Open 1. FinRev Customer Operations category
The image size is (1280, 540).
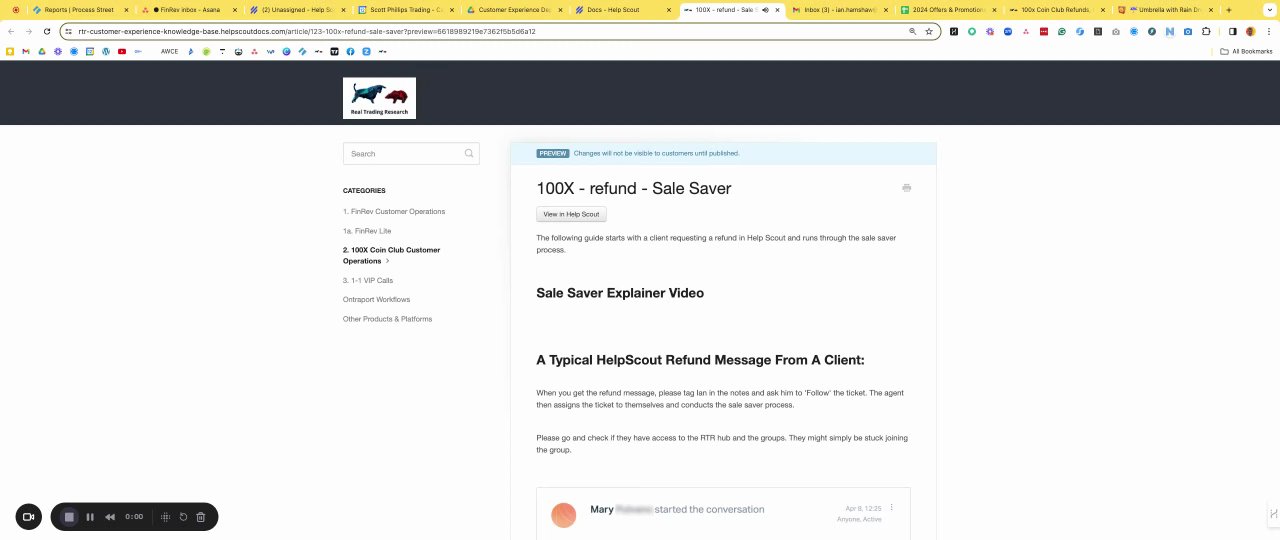(x=394, y=212)
